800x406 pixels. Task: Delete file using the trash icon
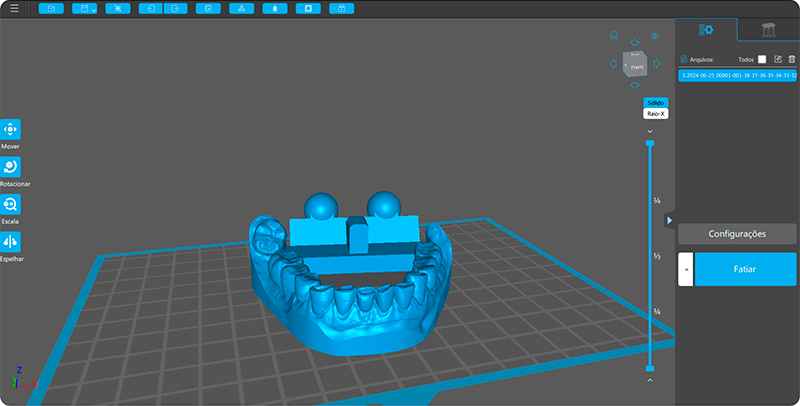(x=791, y=59)
